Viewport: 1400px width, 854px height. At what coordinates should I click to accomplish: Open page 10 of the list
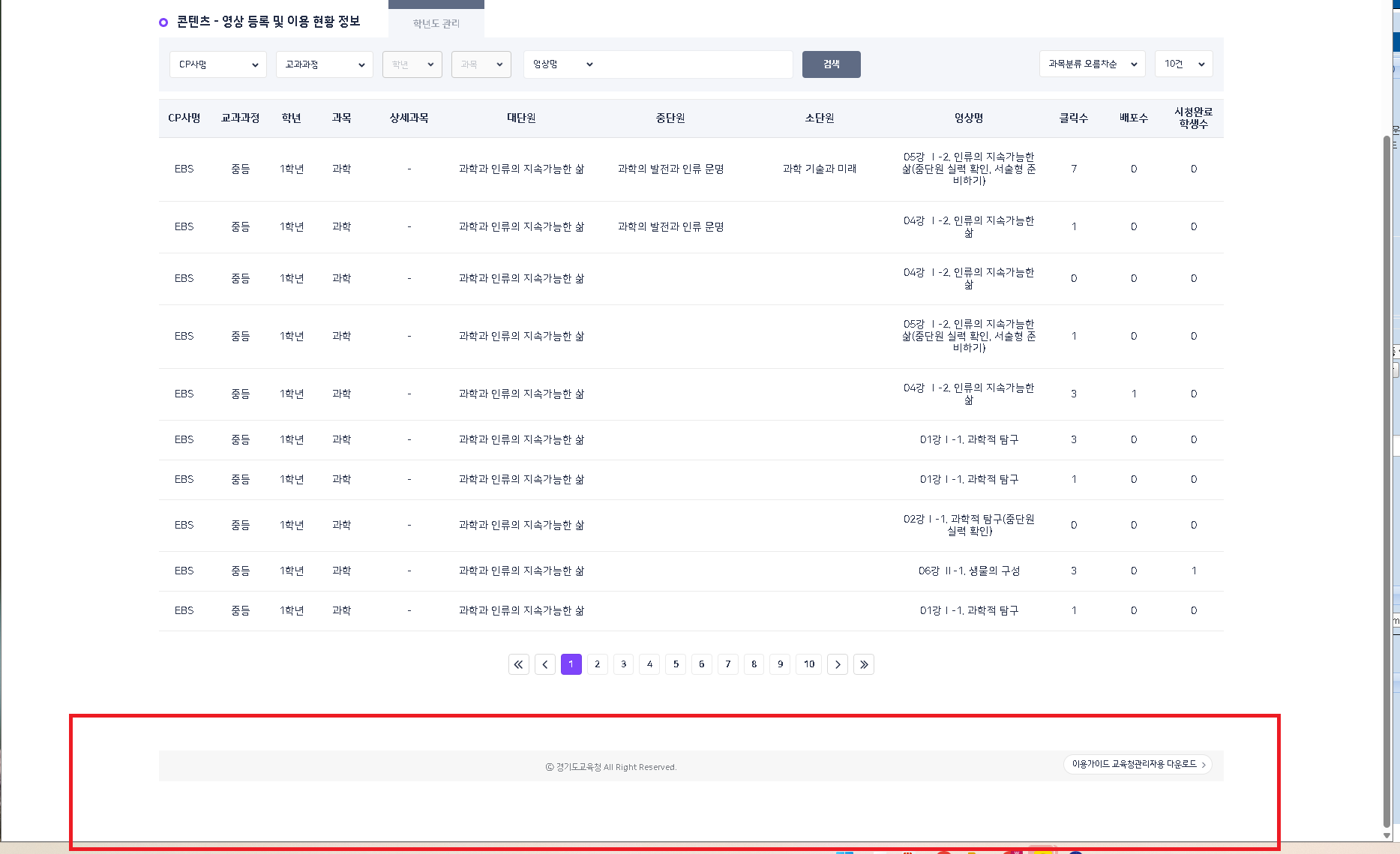click(809, 664)
